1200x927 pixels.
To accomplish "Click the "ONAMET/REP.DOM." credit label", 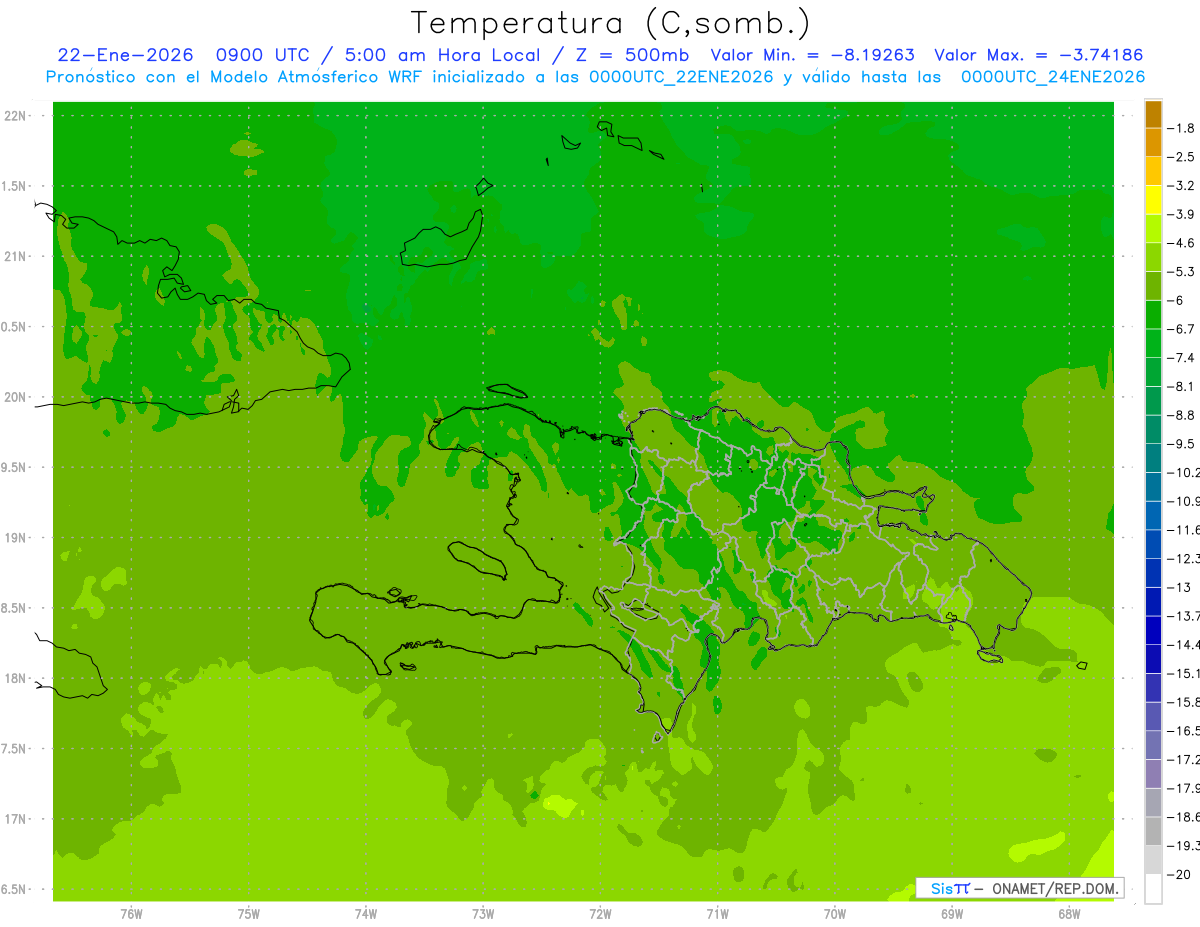I will coord(1055,888).
